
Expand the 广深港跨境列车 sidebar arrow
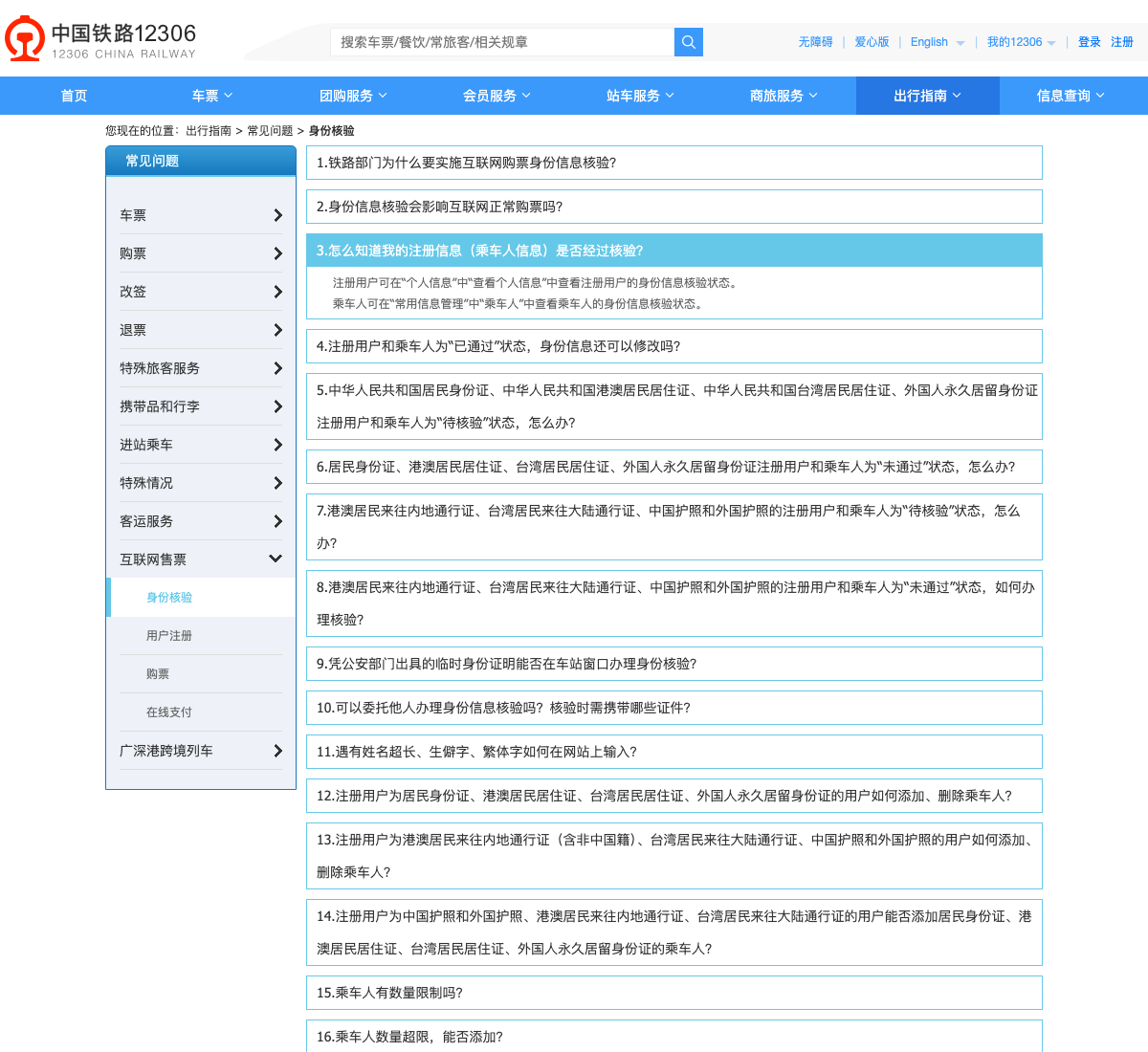pos(277,751)
